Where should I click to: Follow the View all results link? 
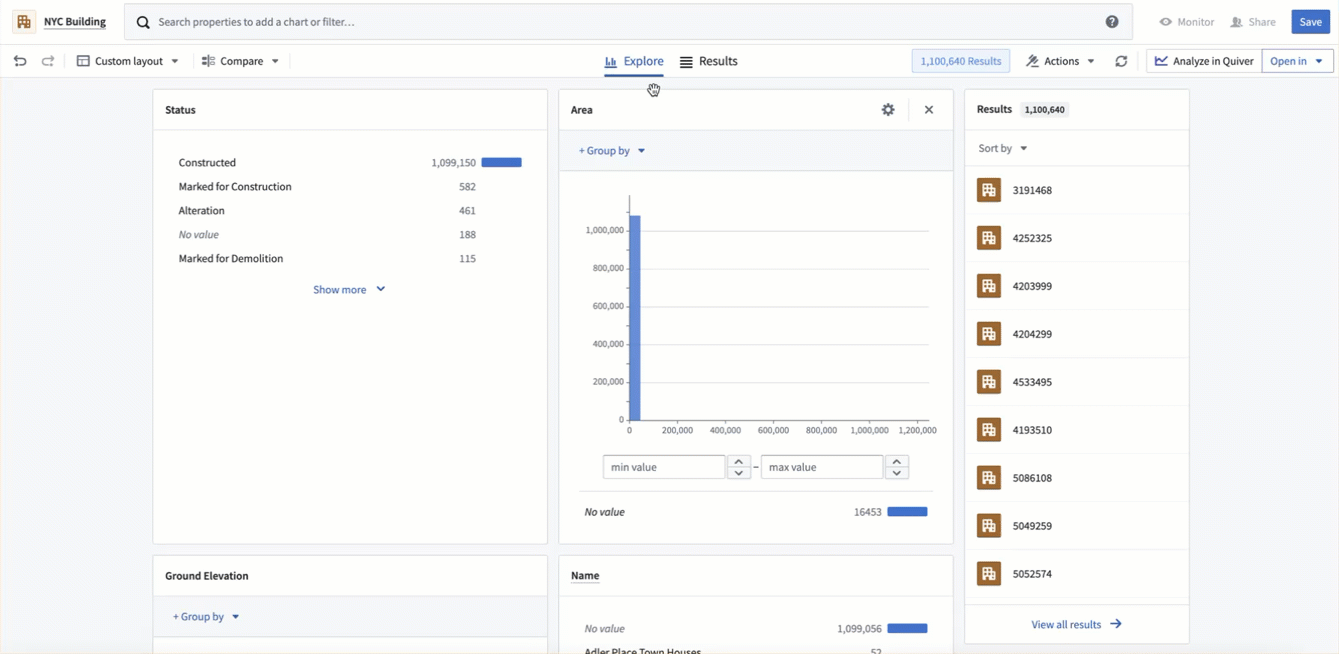pos(1076,624)
